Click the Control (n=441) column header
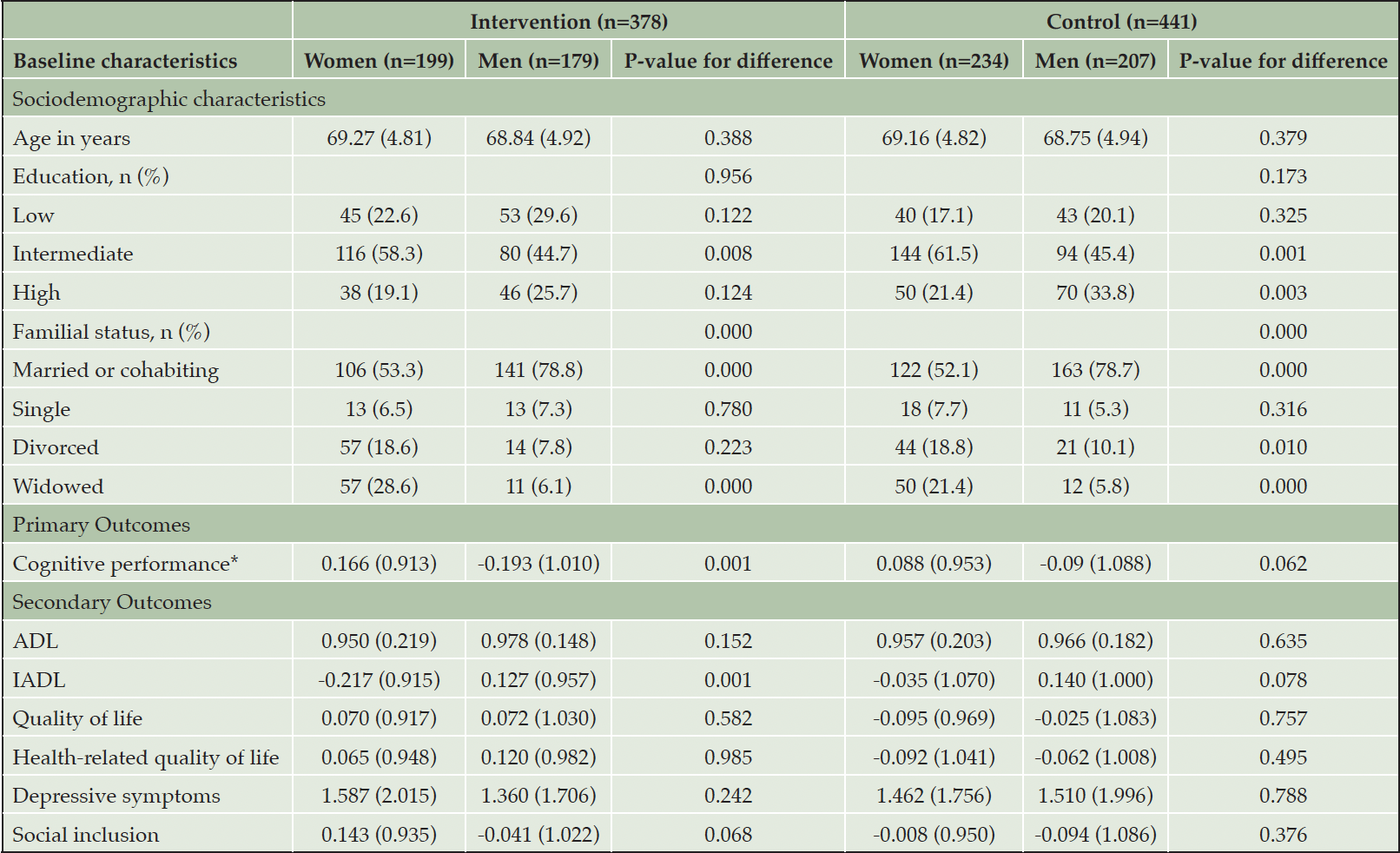Viewport: 1400px width, 853px height. click(x=1121, y=21)
